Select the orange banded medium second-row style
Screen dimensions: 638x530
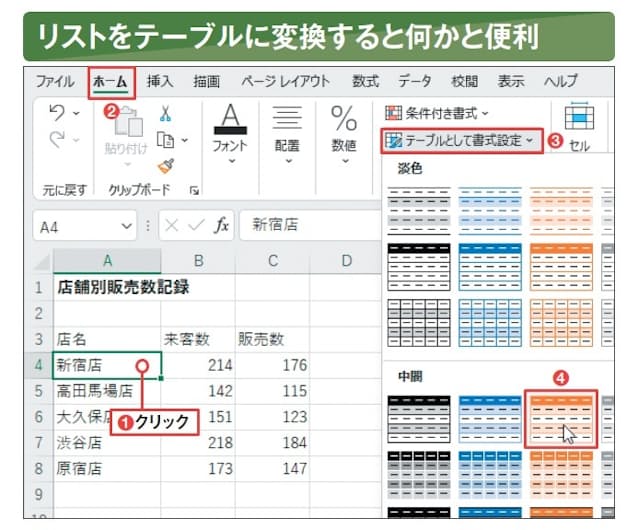561,475
